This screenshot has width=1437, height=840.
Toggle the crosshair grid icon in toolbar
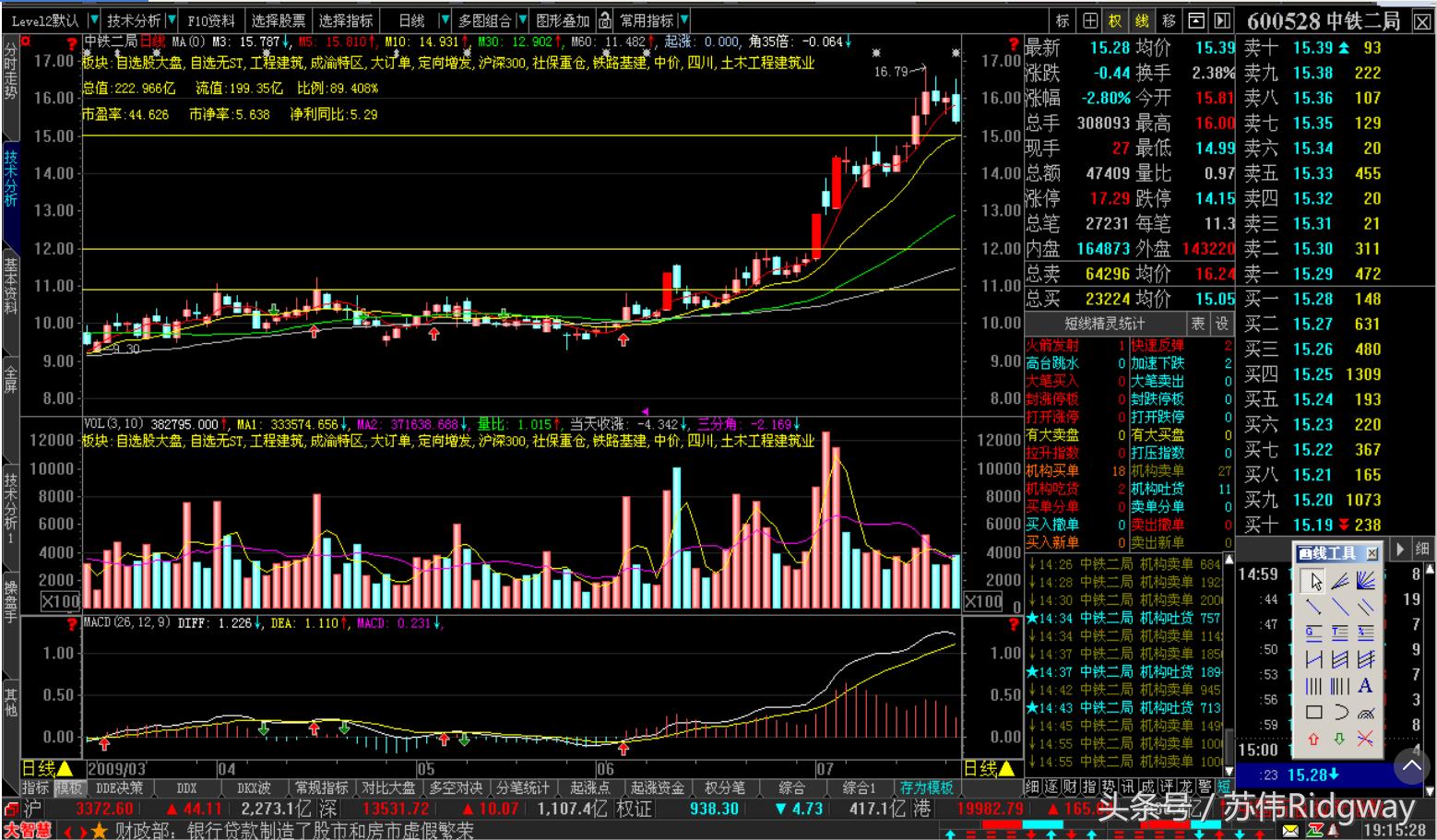[x=1089, y=20]
